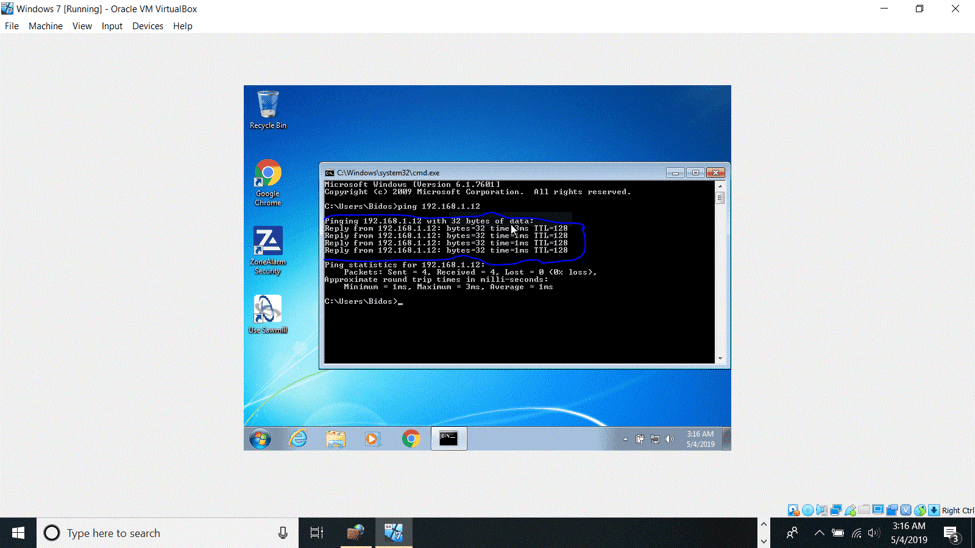The image size is (975, 548).
Task: Click the C:\Users\Bidos> prompt at the cursor
Action: (363, 301)
